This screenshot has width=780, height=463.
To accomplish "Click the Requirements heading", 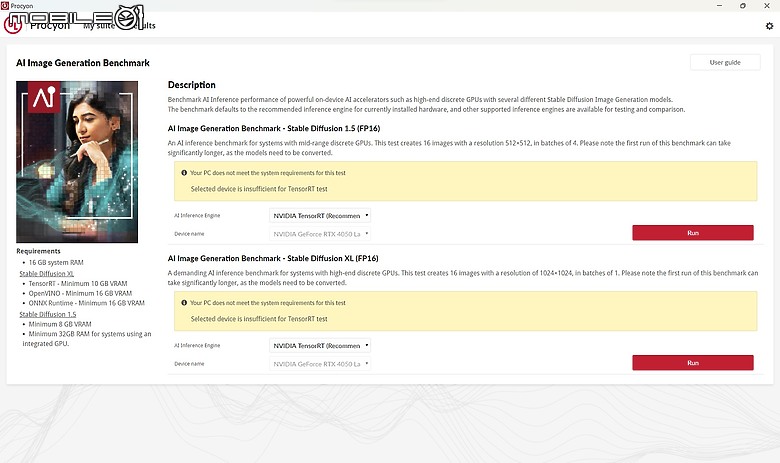I will click(38, 251).
